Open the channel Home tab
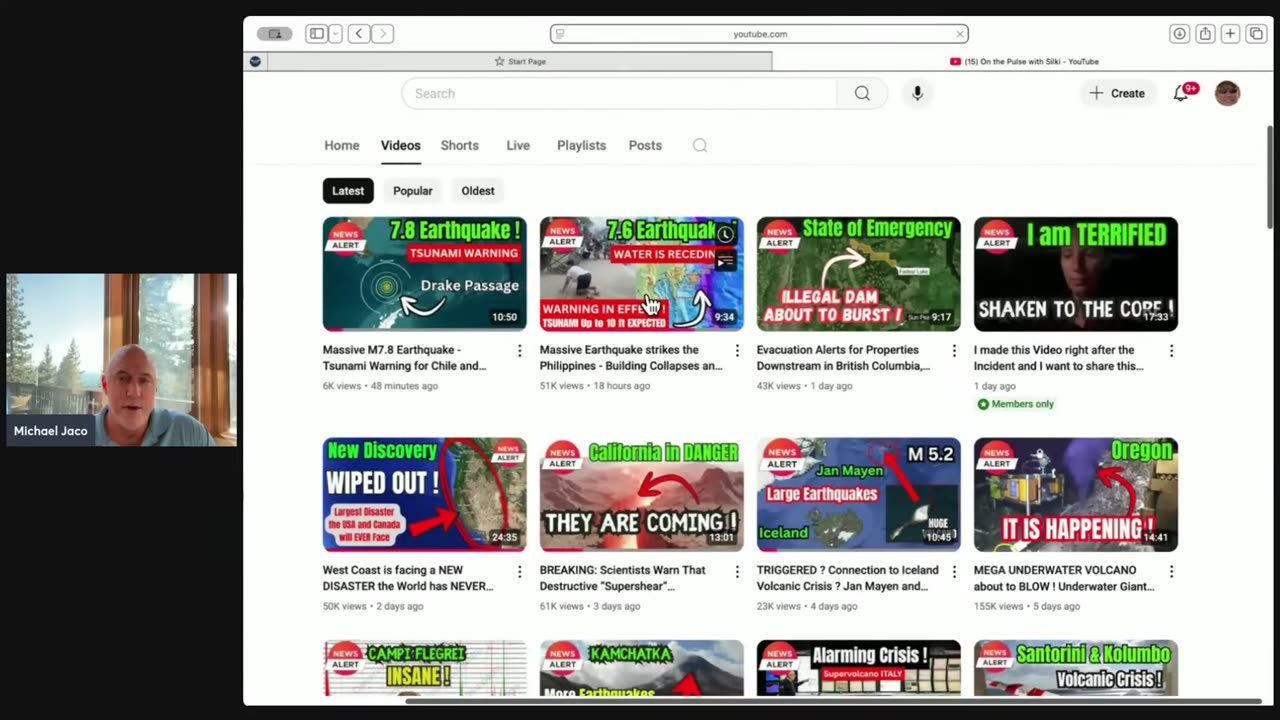The image size is (1280, 720). tap(341, 145)
